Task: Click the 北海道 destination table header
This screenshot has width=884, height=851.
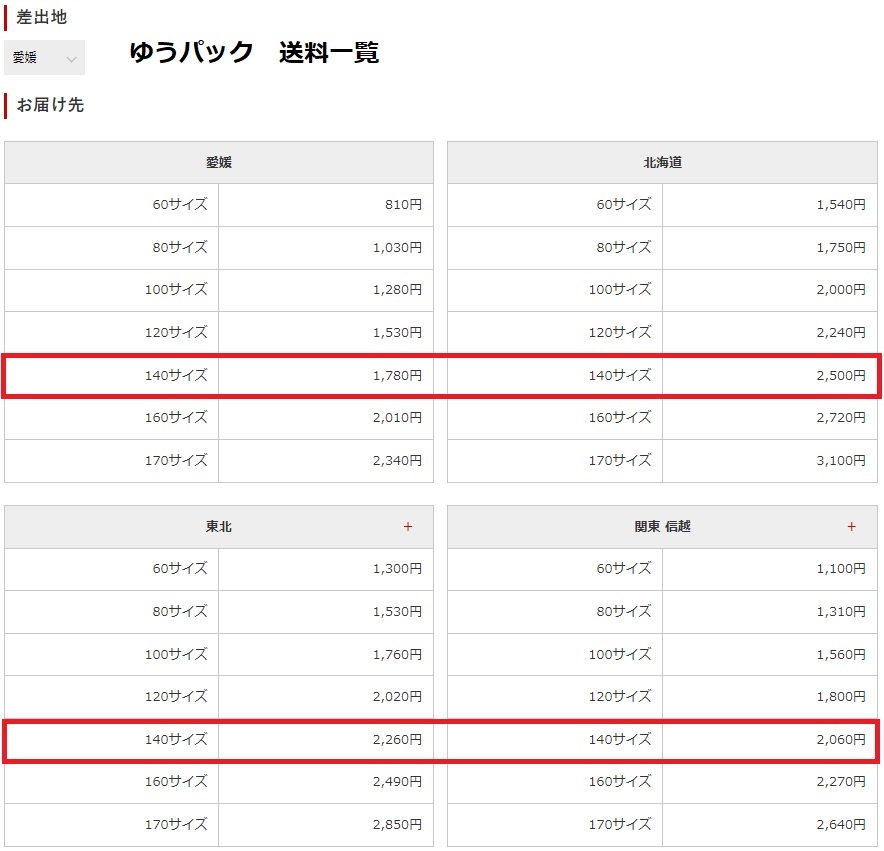Action: click(662, 162)
